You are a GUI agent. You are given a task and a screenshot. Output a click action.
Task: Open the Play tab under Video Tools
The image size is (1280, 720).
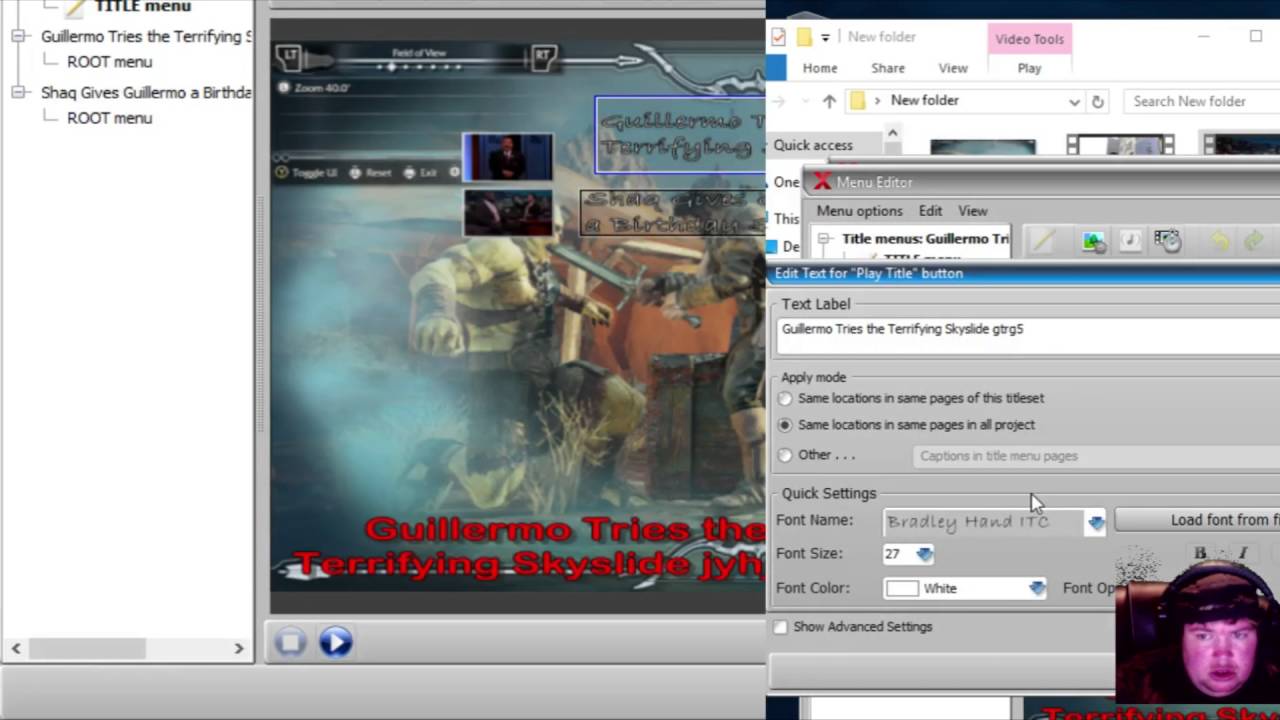pyautogui.click(x=1029, y=68)
